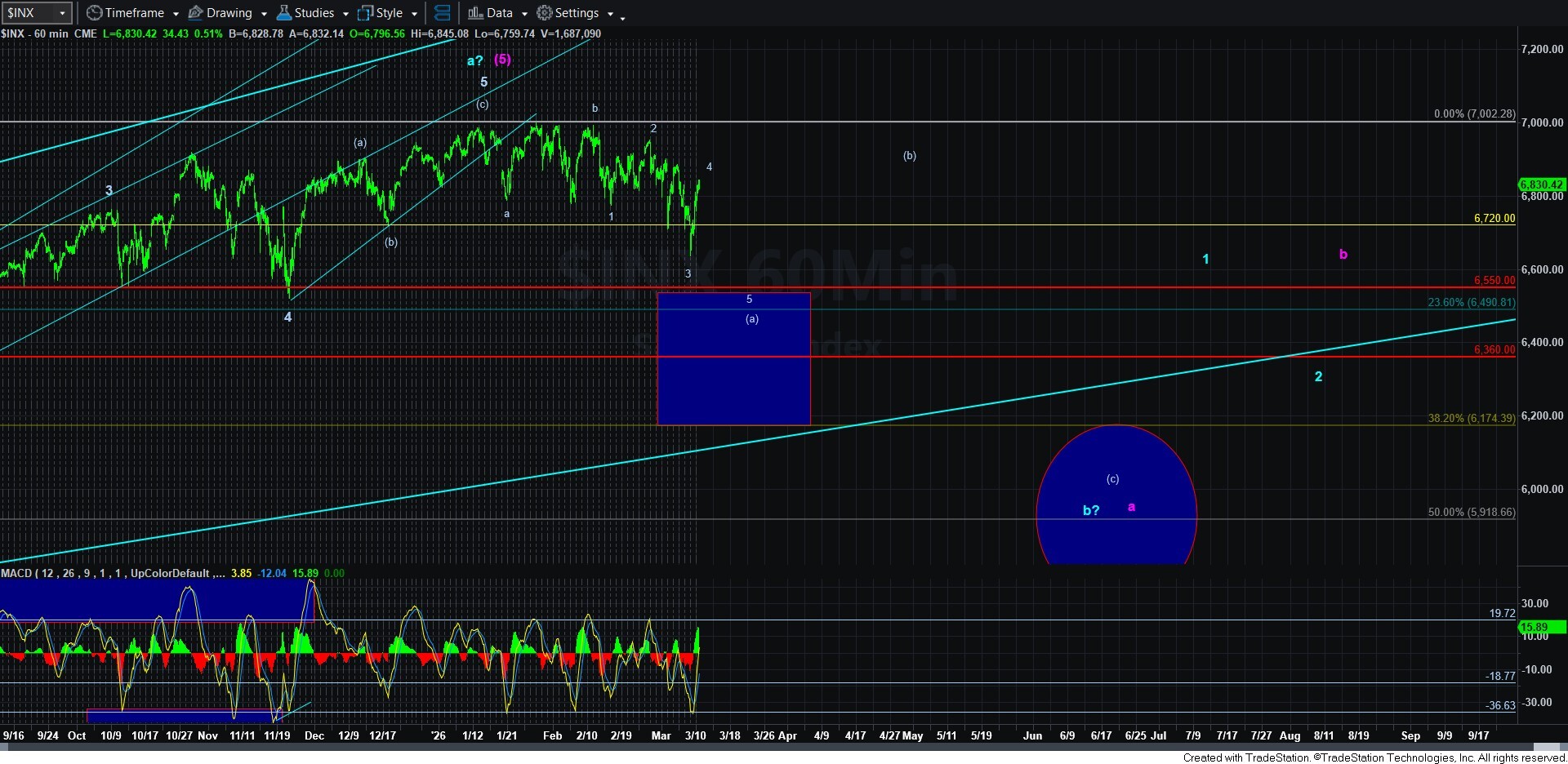Click the green 15.89 MACD value tag
This screenshot has height=764, width=1568.
coord(1541,627)
